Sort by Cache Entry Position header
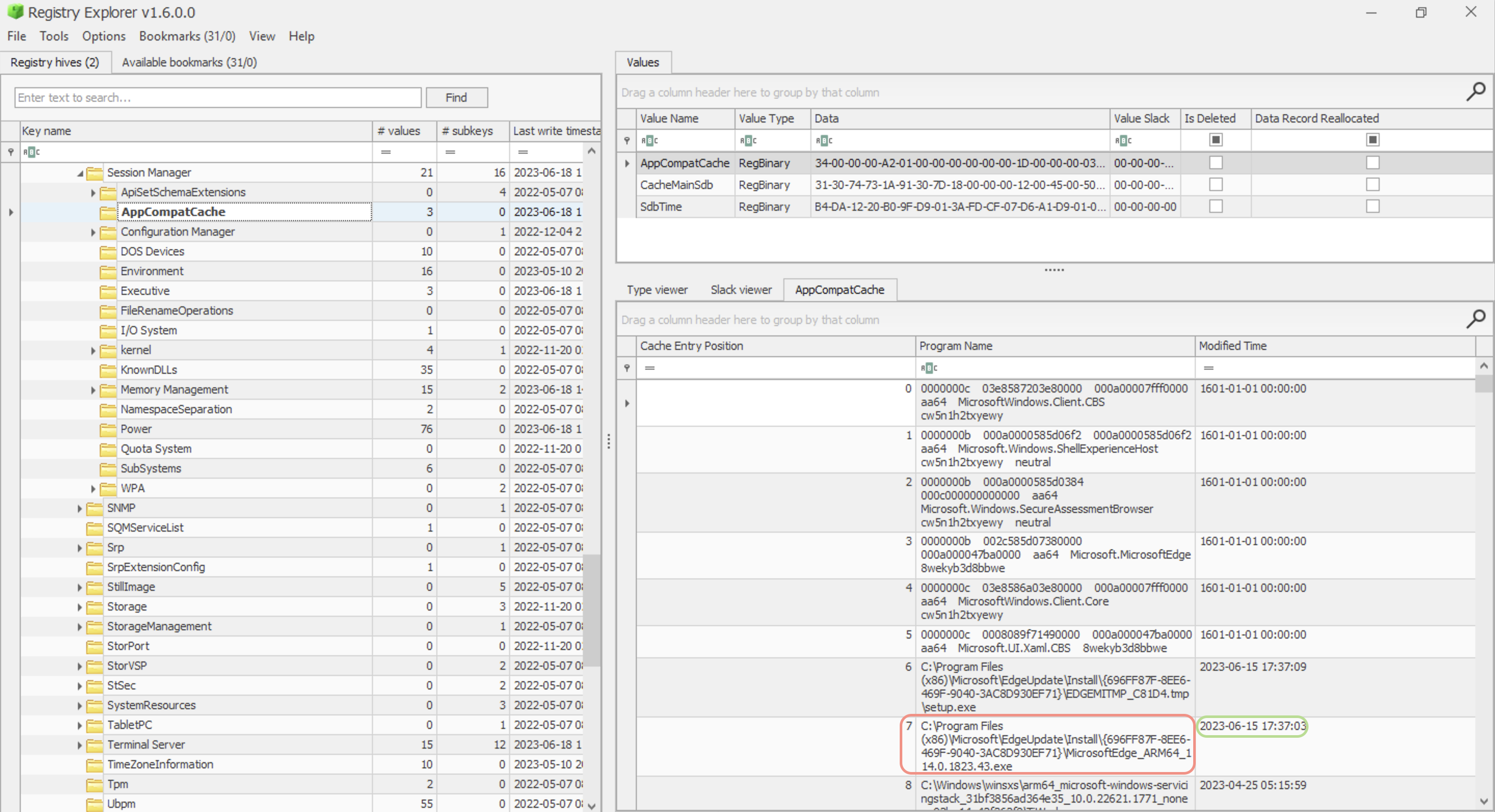 [776, 346]
